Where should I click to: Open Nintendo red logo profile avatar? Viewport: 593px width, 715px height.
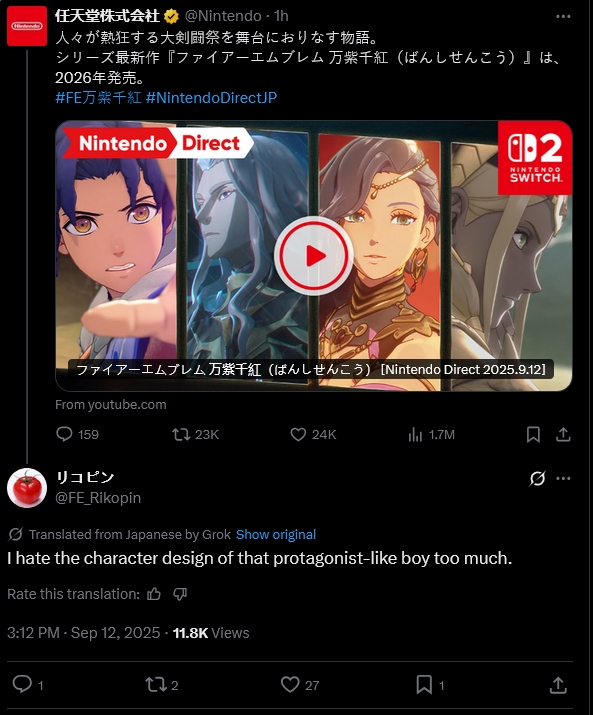(x=27, y=26)
